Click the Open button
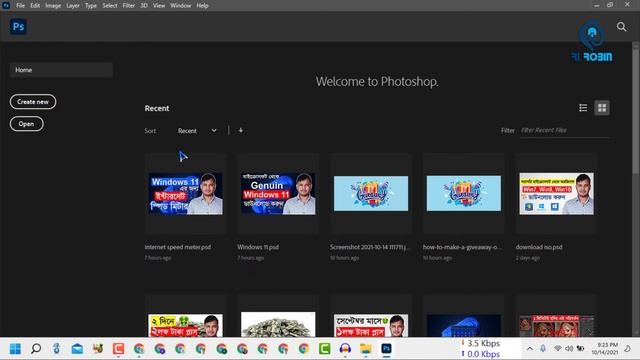 [x=27, y=124]
